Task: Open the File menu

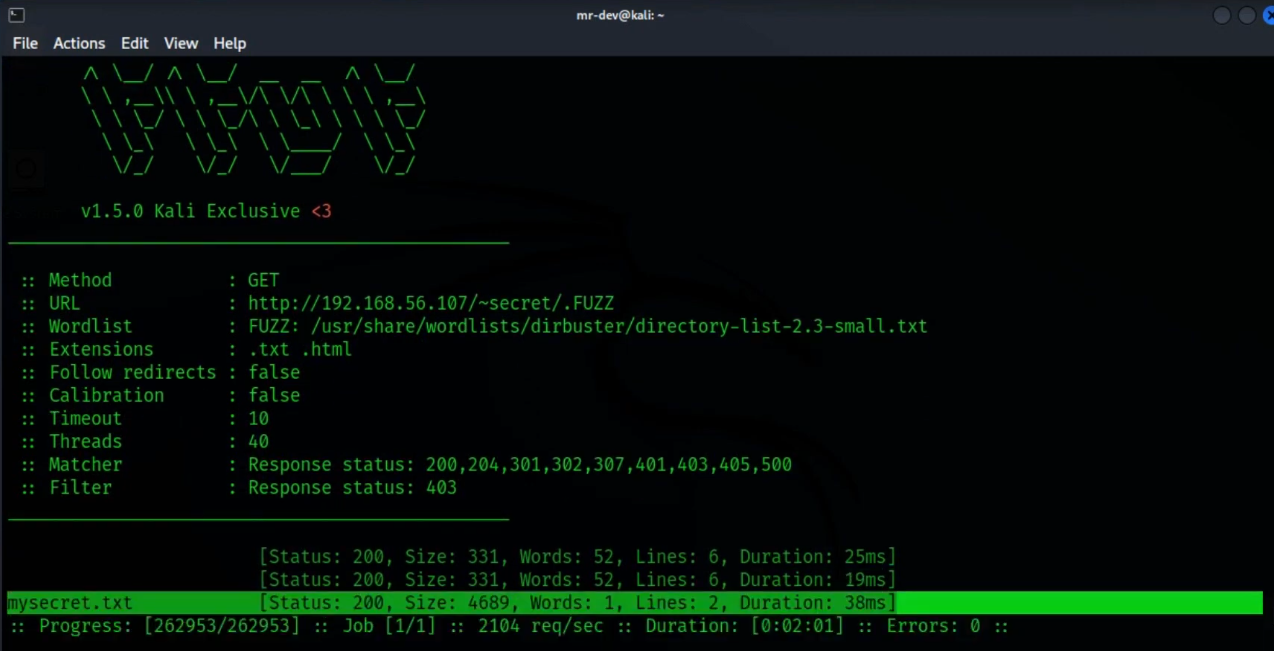Action: pos(25,43)
